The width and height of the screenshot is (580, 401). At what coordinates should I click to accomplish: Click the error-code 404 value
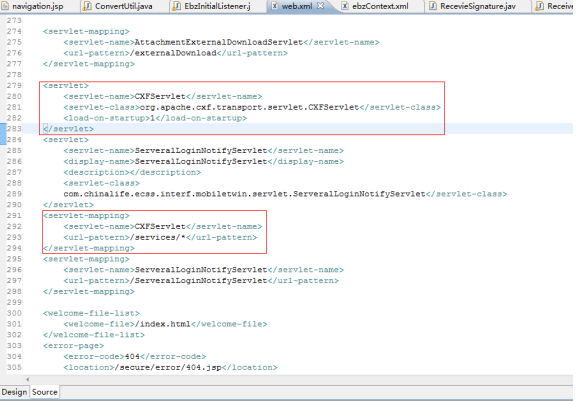132,356
